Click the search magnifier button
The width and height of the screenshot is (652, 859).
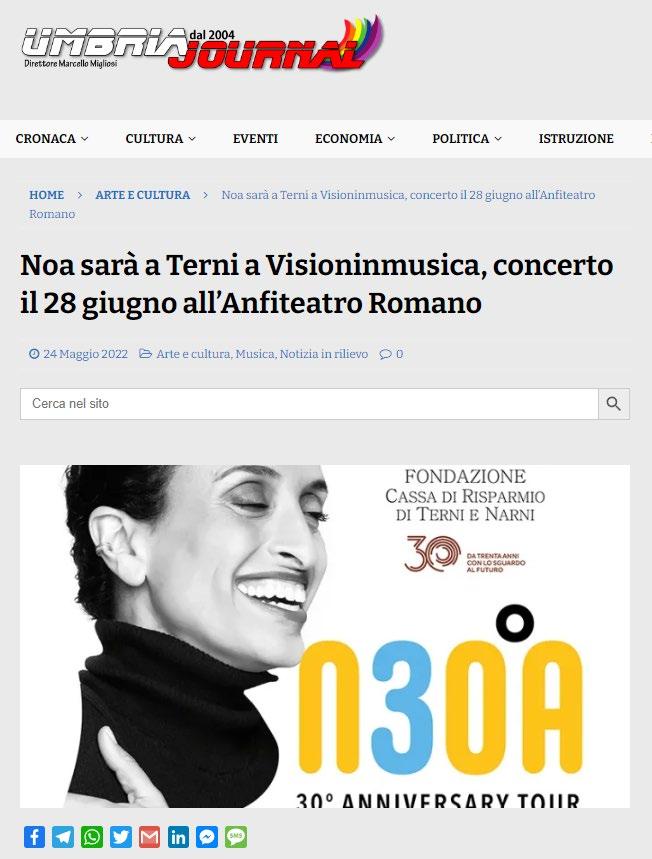pyautogui.click(x=614, y=404)
